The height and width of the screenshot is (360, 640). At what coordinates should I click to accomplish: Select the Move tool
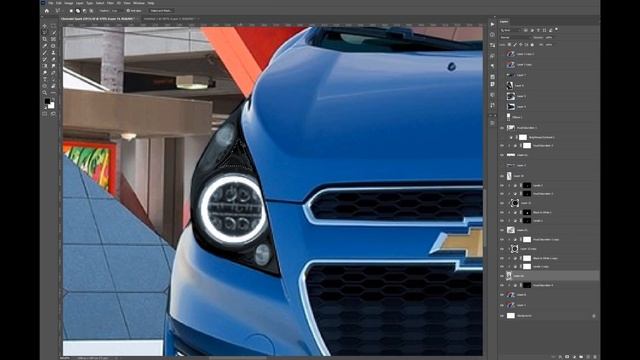coord(44,26)
